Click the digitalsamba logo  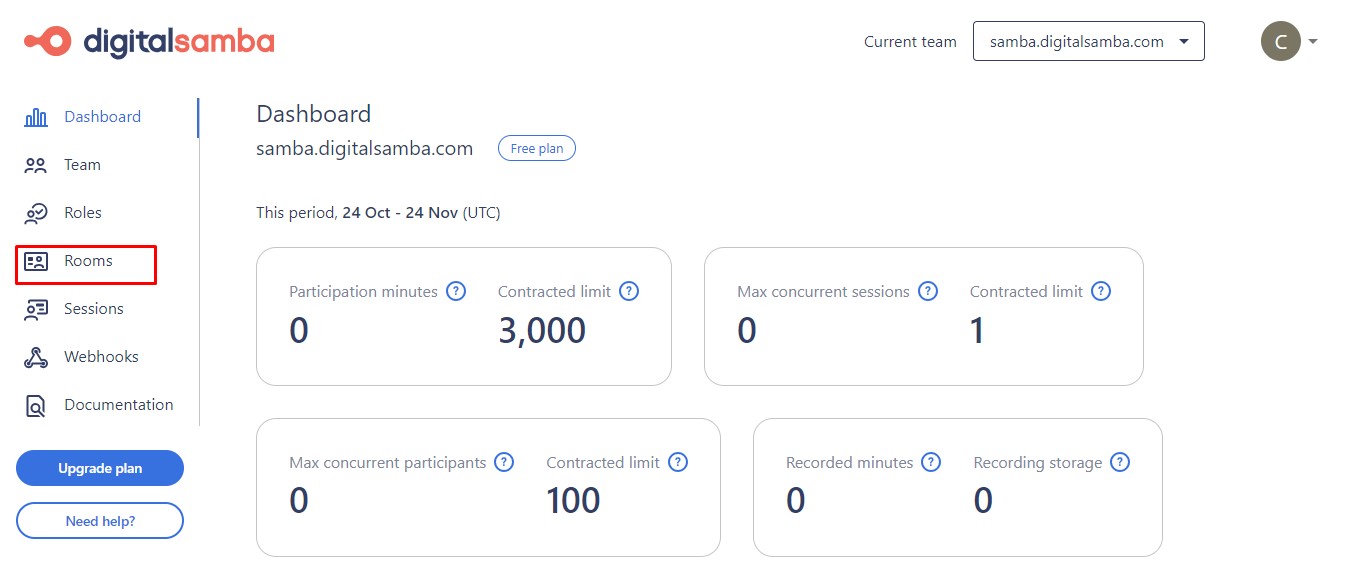coord(148,41)
